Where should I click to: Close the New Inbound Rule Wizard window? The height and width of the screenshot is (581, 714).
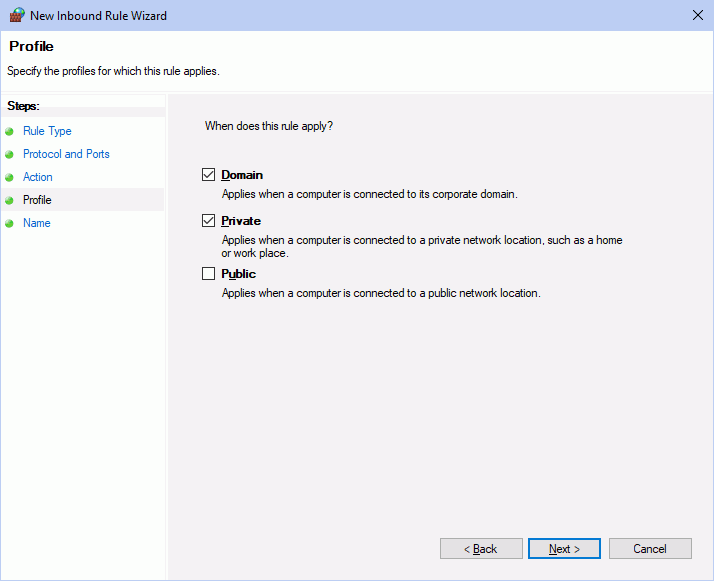click(696, 15)
